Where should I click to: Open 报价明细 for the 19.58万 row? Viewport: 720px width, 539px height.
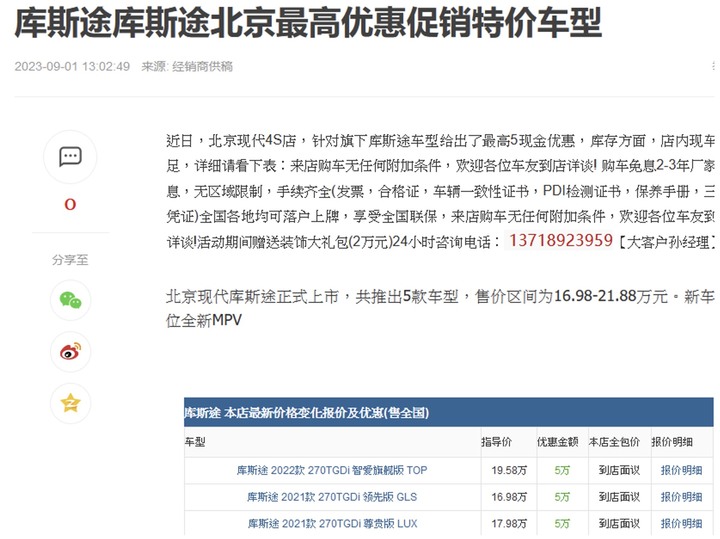coord(681,470)
